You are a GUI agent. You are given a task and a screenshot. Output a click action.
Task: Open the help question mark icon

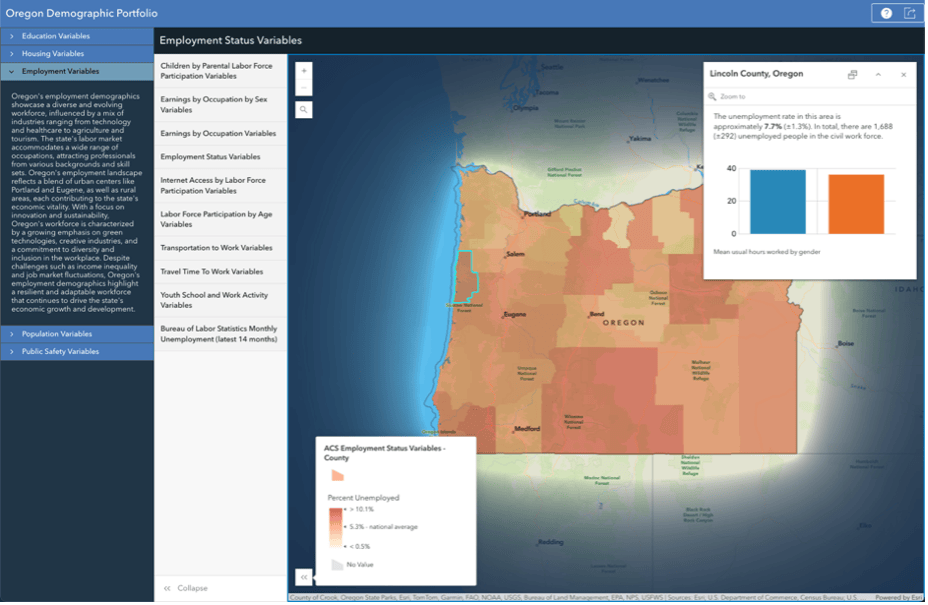click(887, 14)
